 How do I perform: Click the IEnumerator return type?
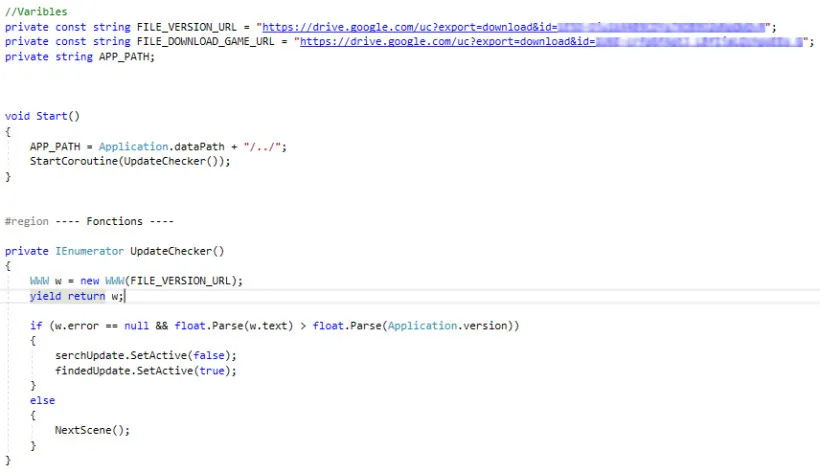(x=89, y=251)
